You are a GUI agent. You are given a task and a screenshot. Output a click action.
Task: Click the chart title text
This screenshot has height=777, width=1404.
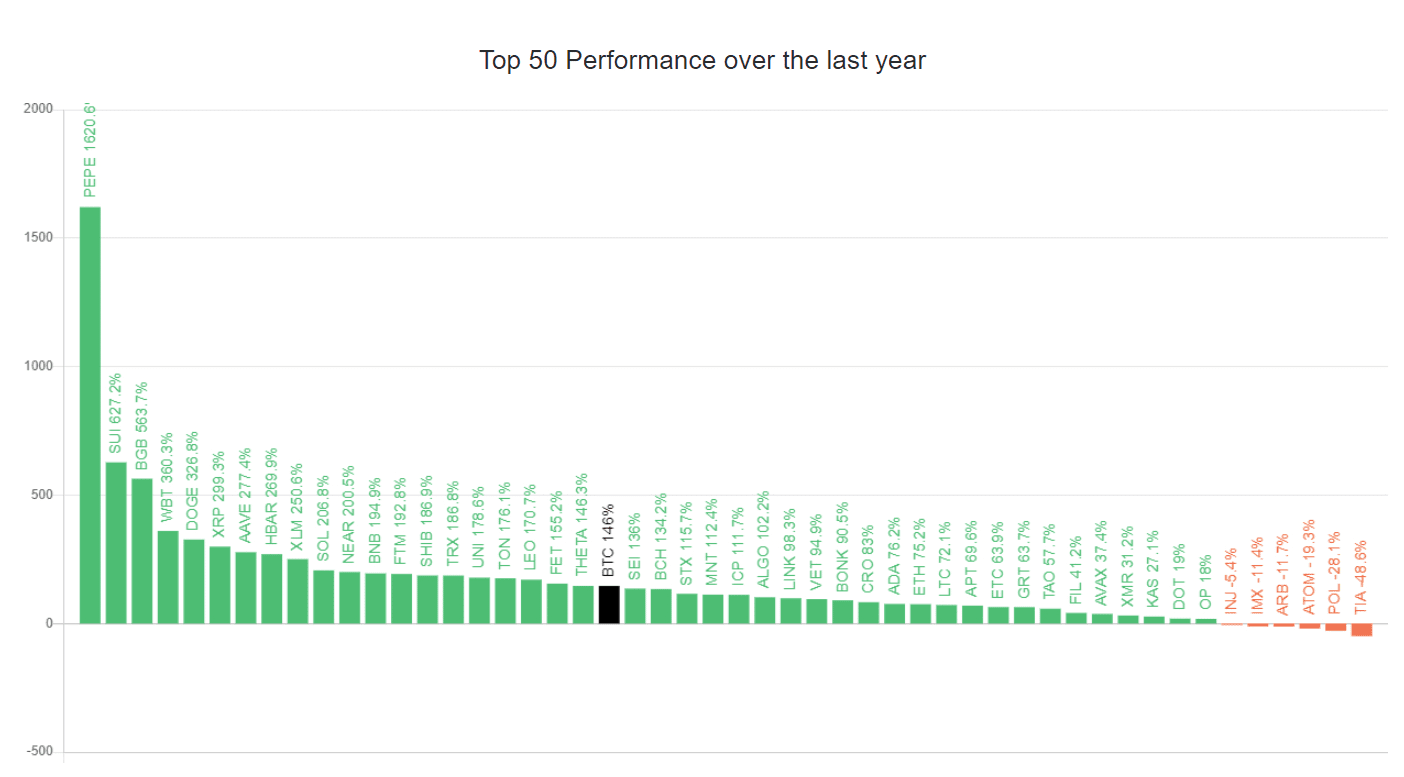point(702,60)
